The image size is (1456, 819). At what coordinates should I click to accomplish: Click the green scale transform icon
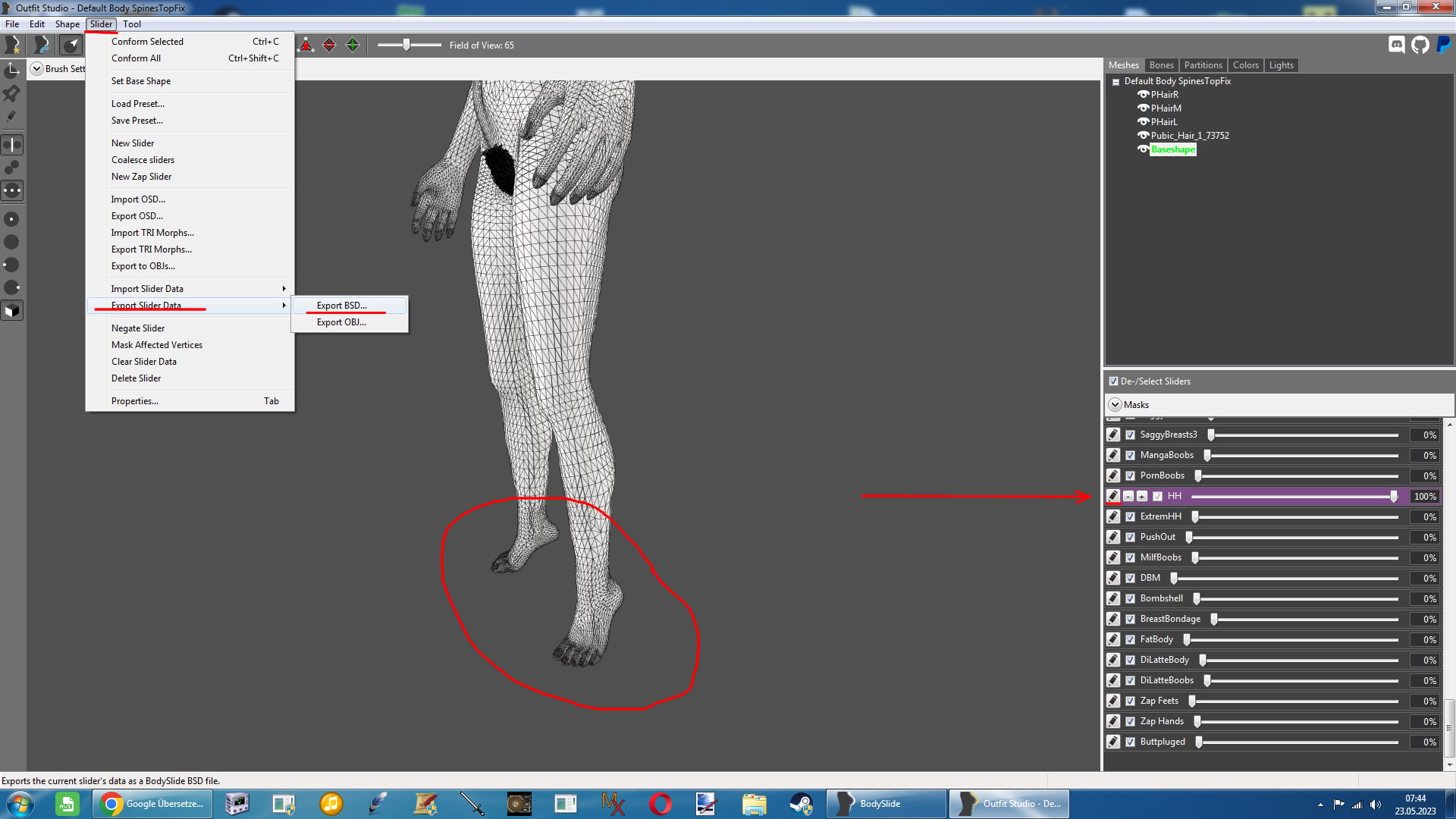tap(353, 45)
